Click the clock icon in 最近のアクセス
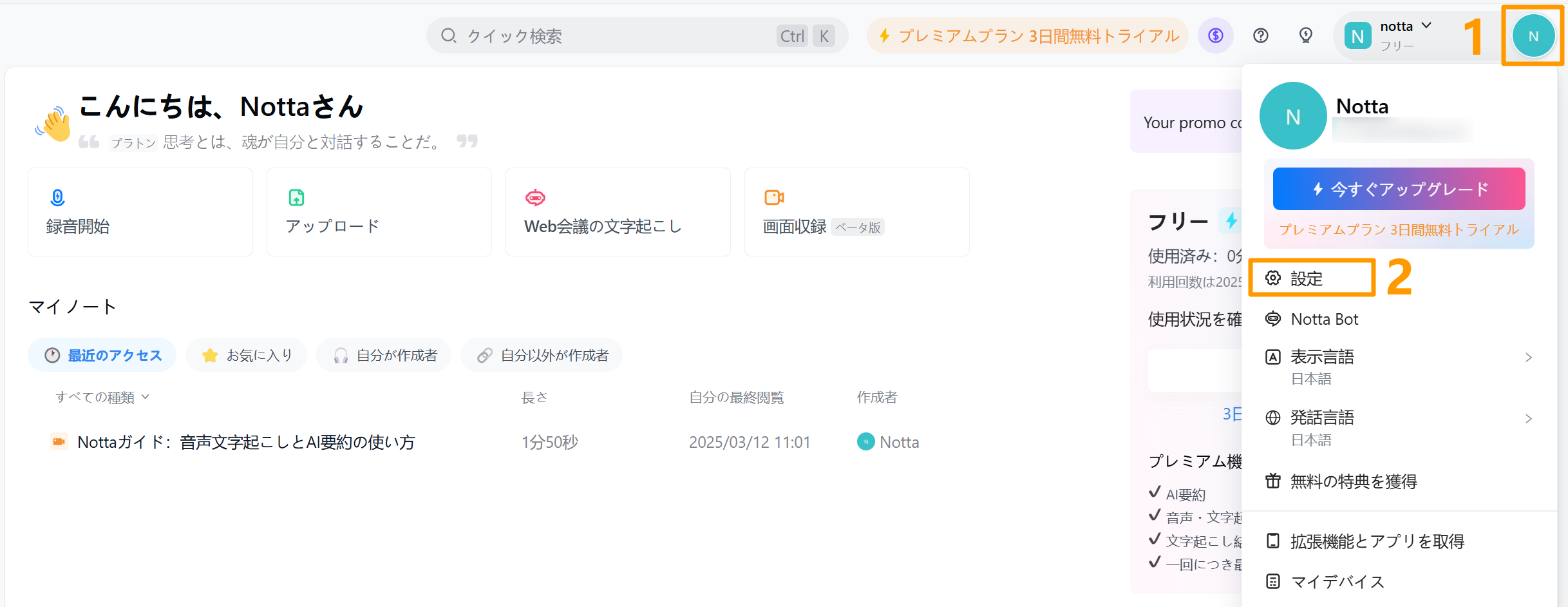This screenshot has width=1568, height=607. point(52,356)
